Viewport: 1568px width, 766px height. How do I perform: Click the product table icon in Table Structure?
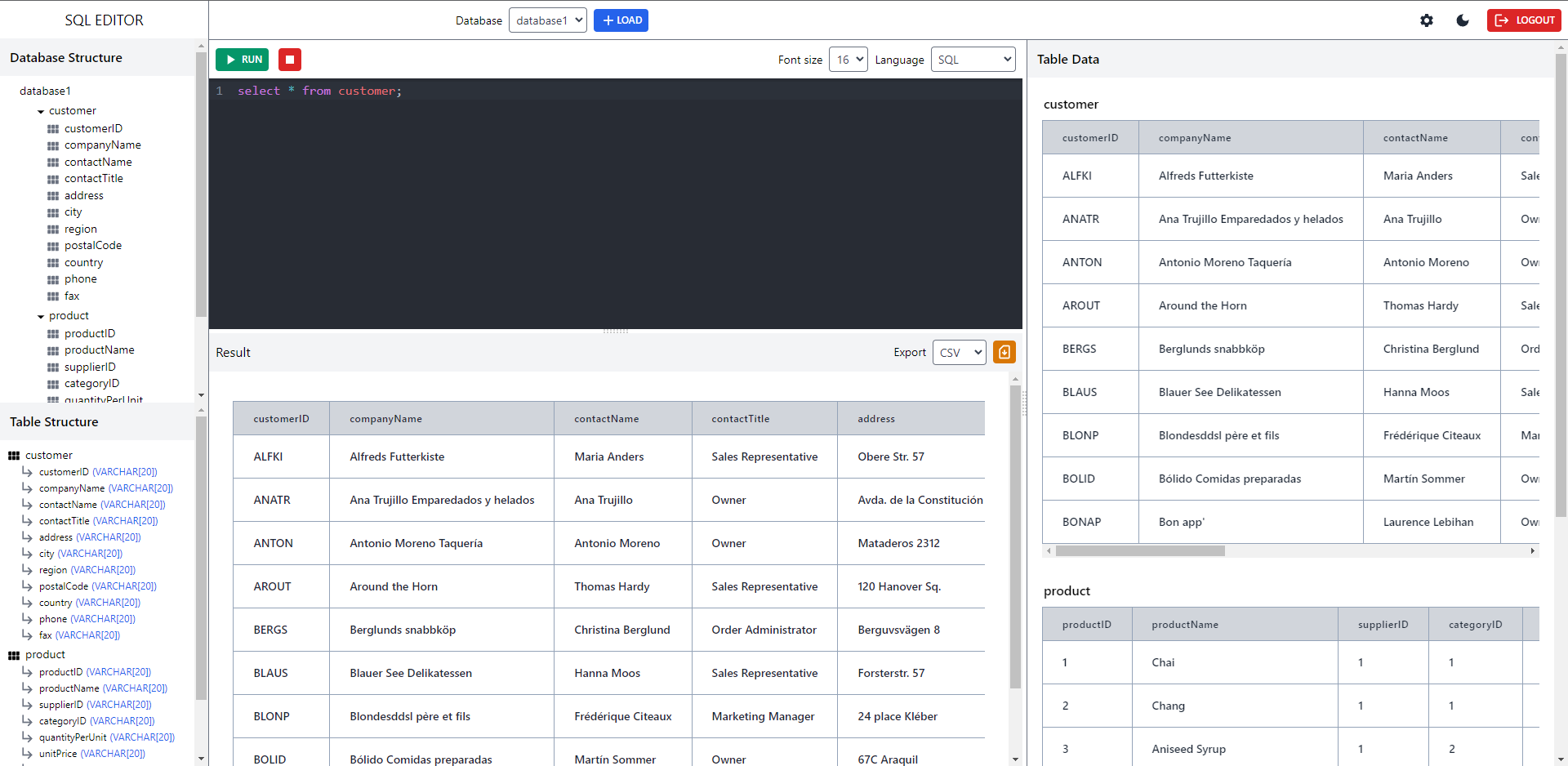point(14,655)
